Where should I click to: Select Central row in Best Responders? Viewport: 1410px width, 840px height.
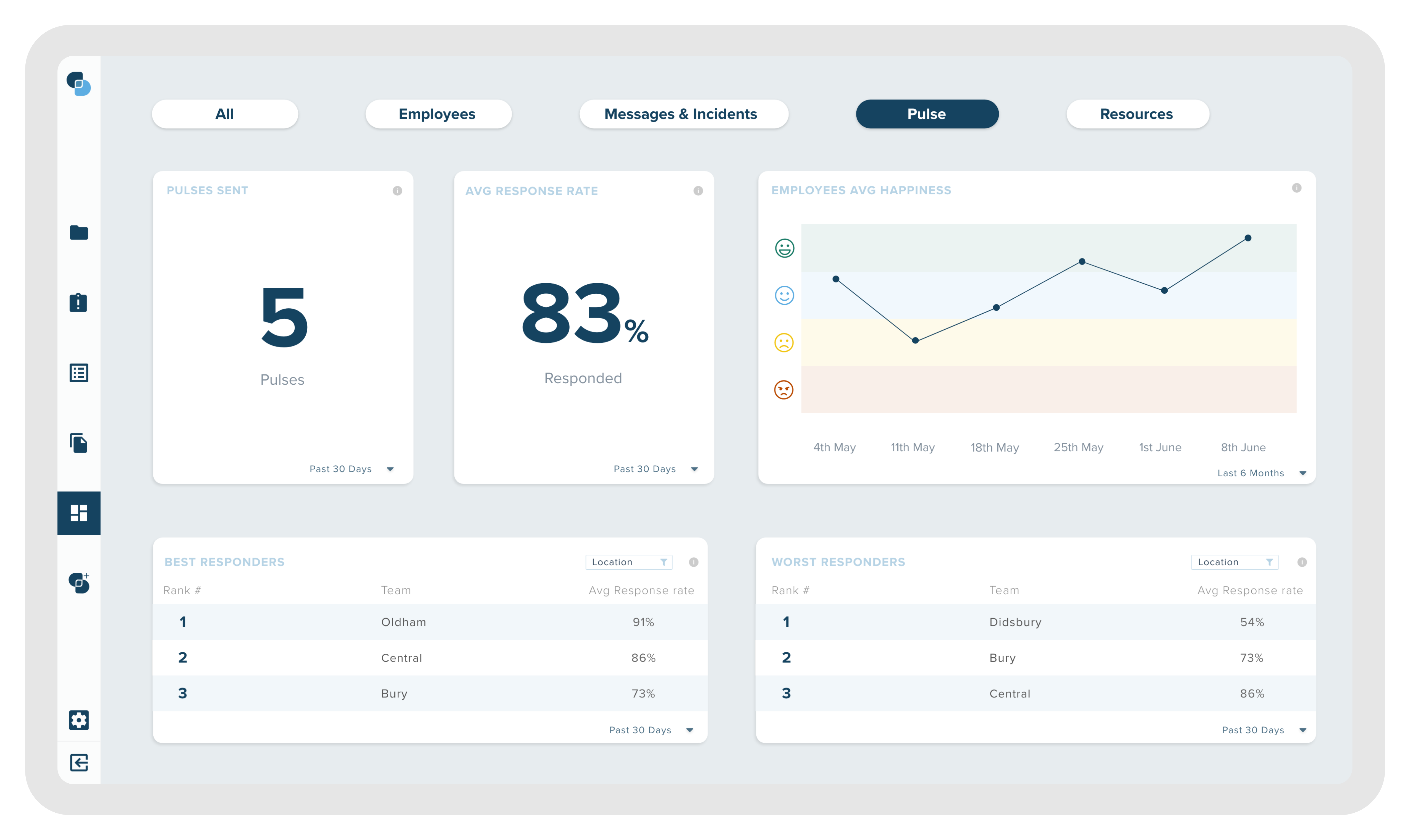(430, 657)
